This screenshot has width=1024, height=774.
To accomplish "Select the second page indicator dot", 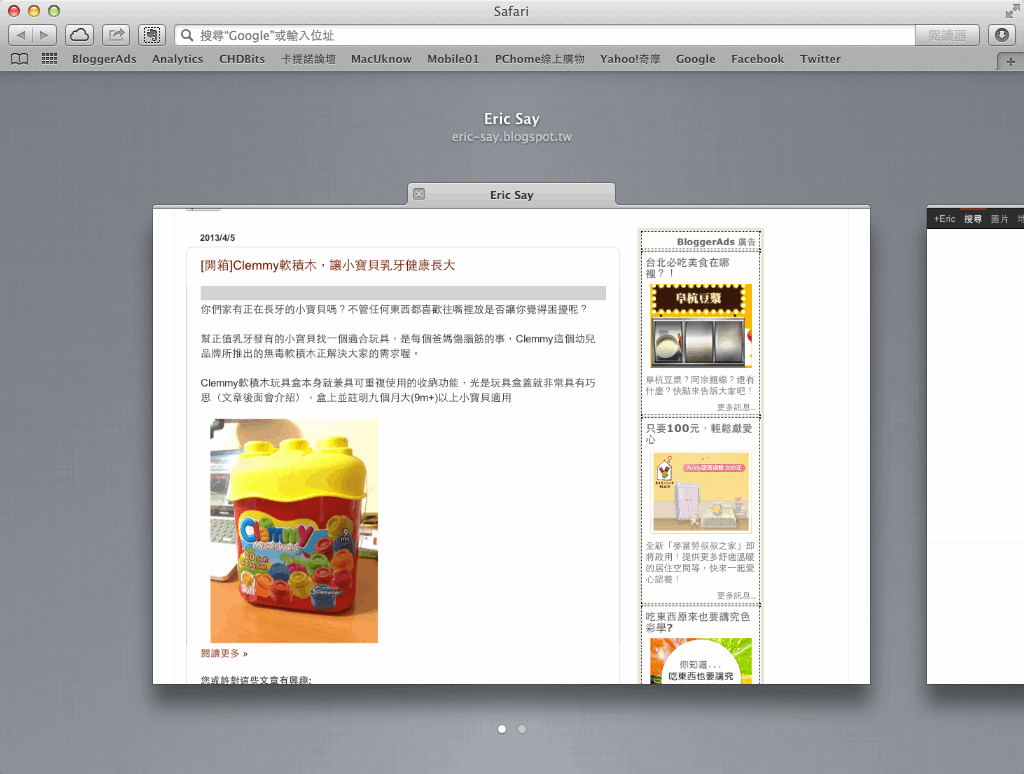I will [522, 729].
